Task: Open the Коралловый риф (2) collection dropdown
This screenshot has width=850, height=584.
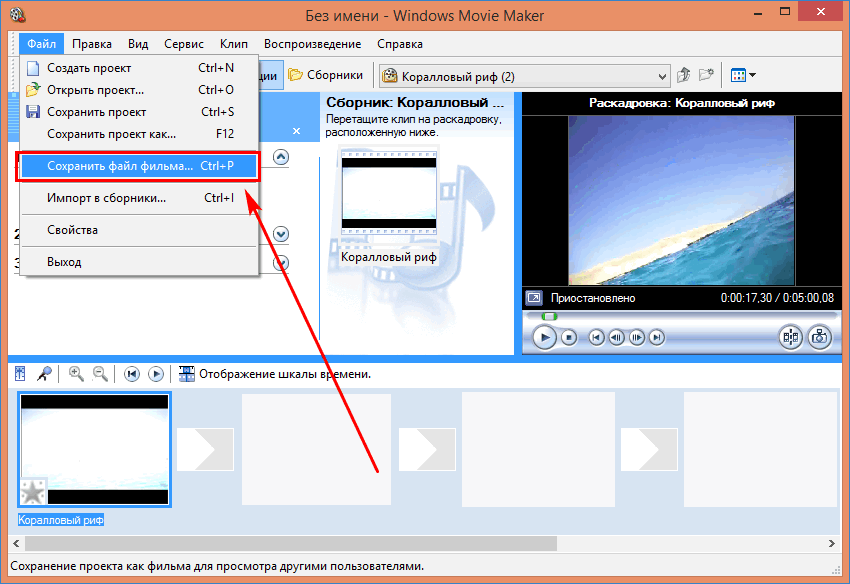Action: (x=662, y=75)
